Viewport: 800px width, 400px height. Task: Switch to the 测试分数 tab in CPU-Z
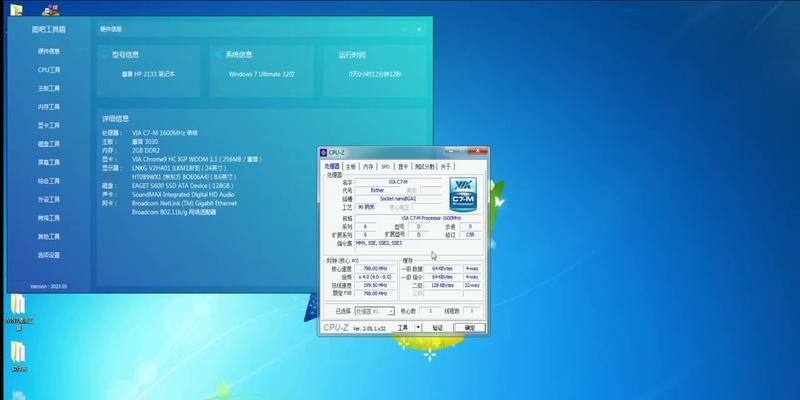tap(424, 166)
